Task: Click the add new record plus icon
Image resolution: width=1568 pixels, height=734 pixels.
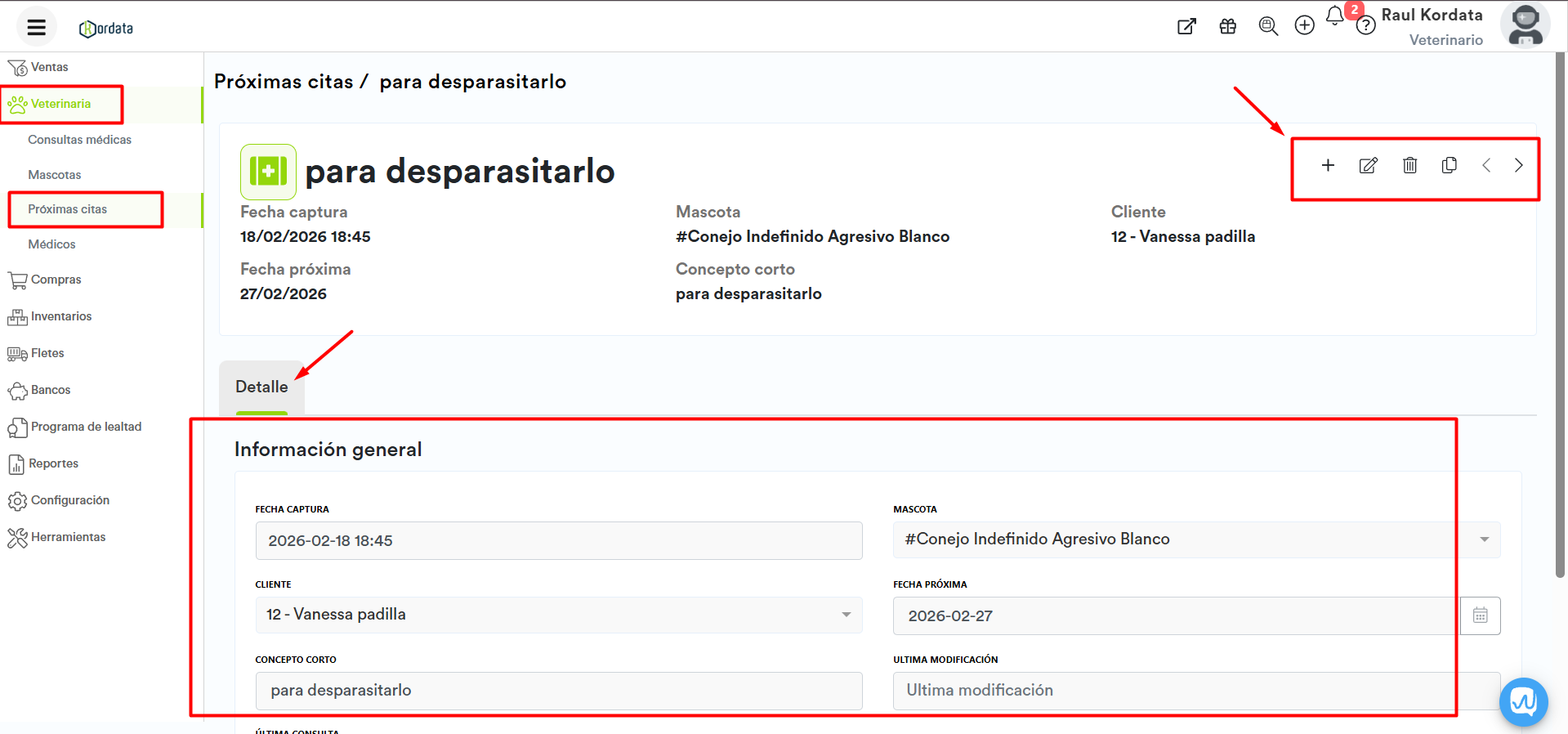Action: point(1328,165)
